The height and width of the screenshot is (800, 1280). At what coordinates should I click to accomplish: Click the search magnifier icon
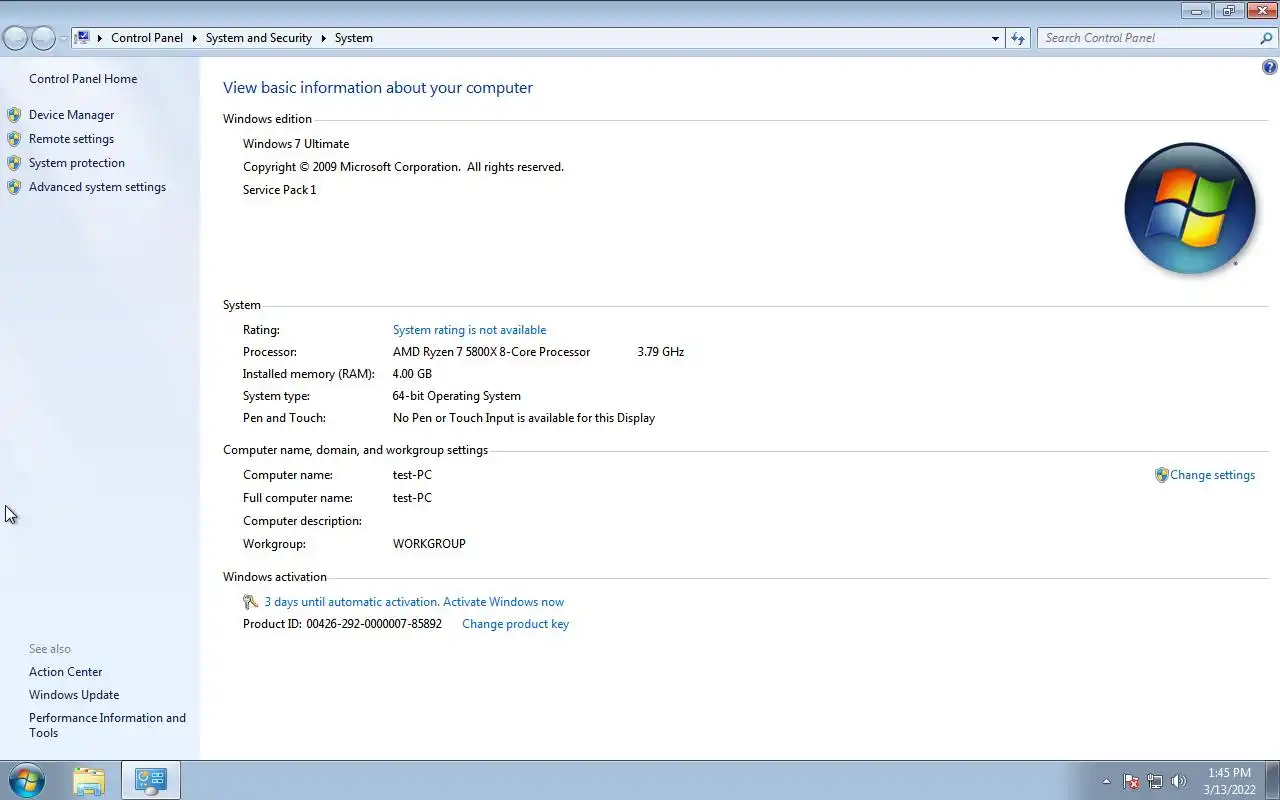click(x=1267, y=38)
